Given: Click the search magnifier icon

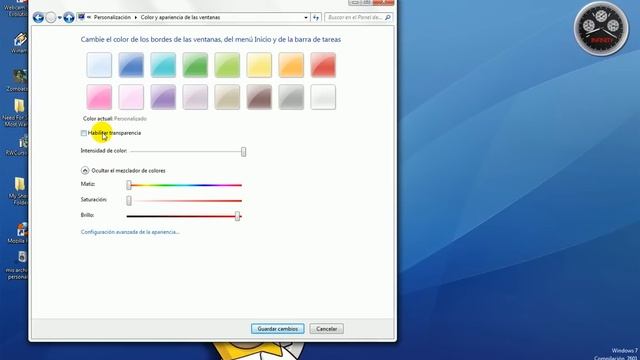Looking at the screenshot, I should tap(387, 18).
